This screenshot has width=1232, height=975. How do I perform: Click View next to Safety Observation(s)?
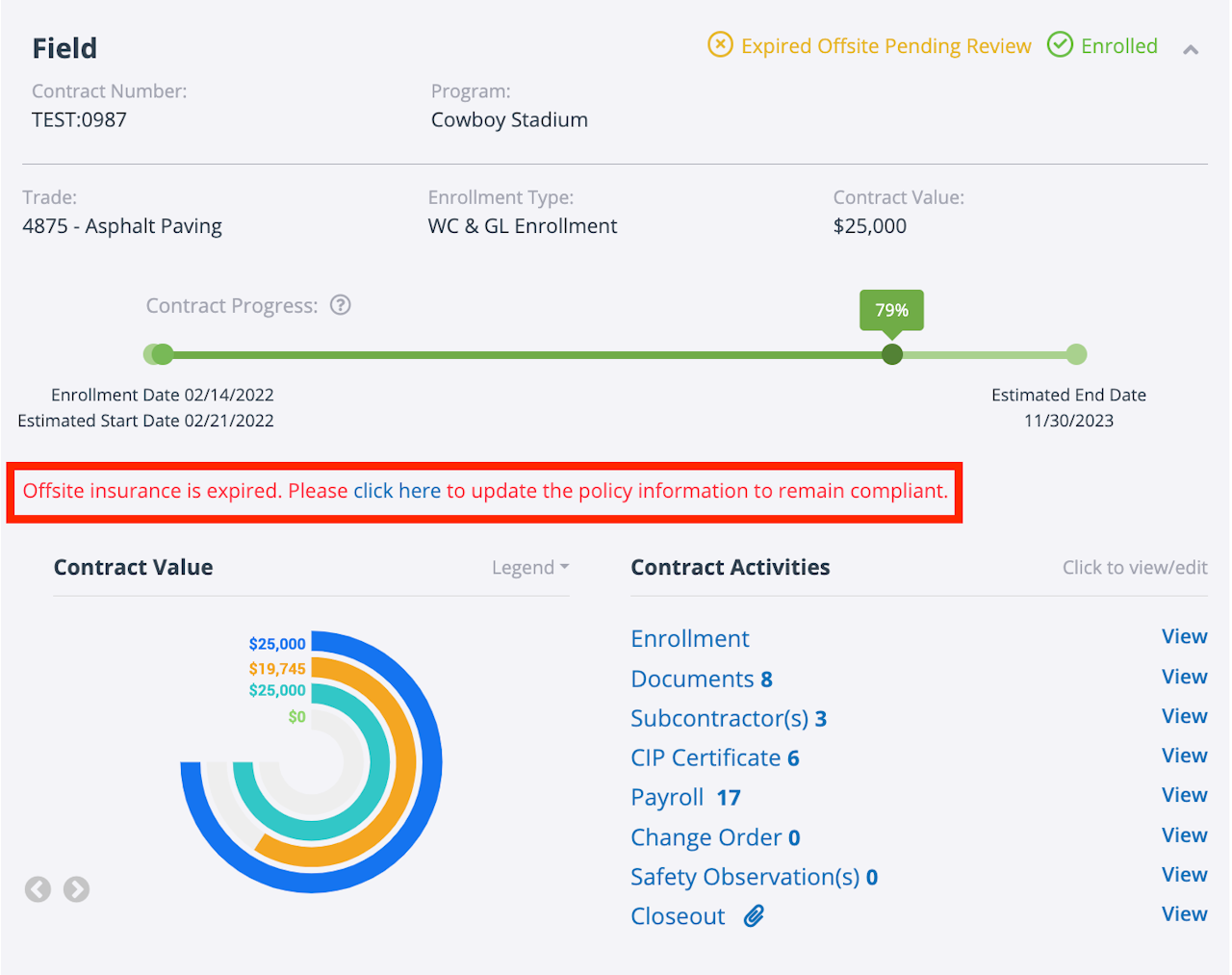click(x=1184, y=875)
